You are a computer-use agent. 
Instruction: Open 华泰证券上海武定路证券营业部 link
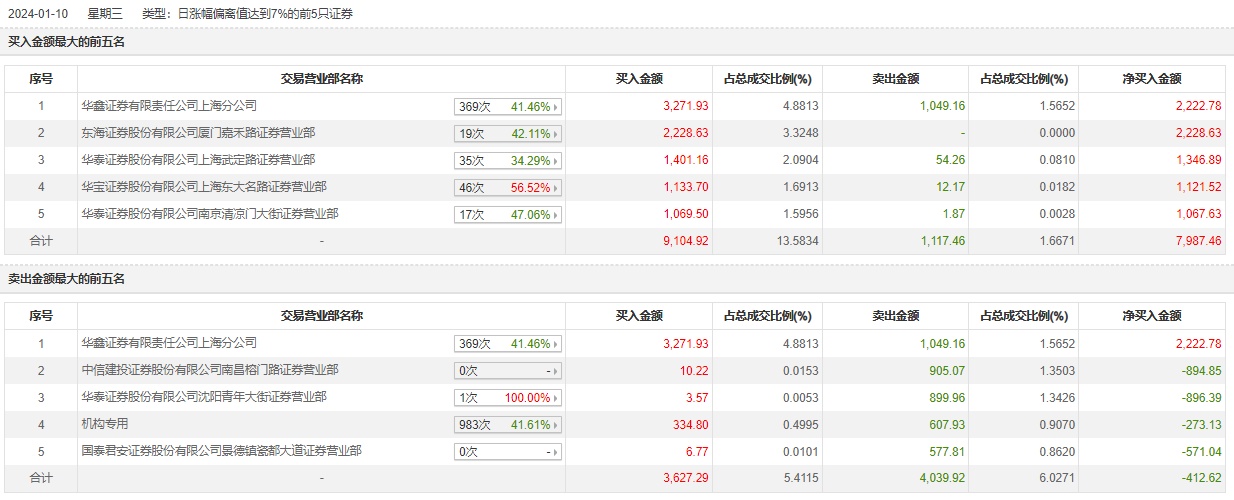198,160
